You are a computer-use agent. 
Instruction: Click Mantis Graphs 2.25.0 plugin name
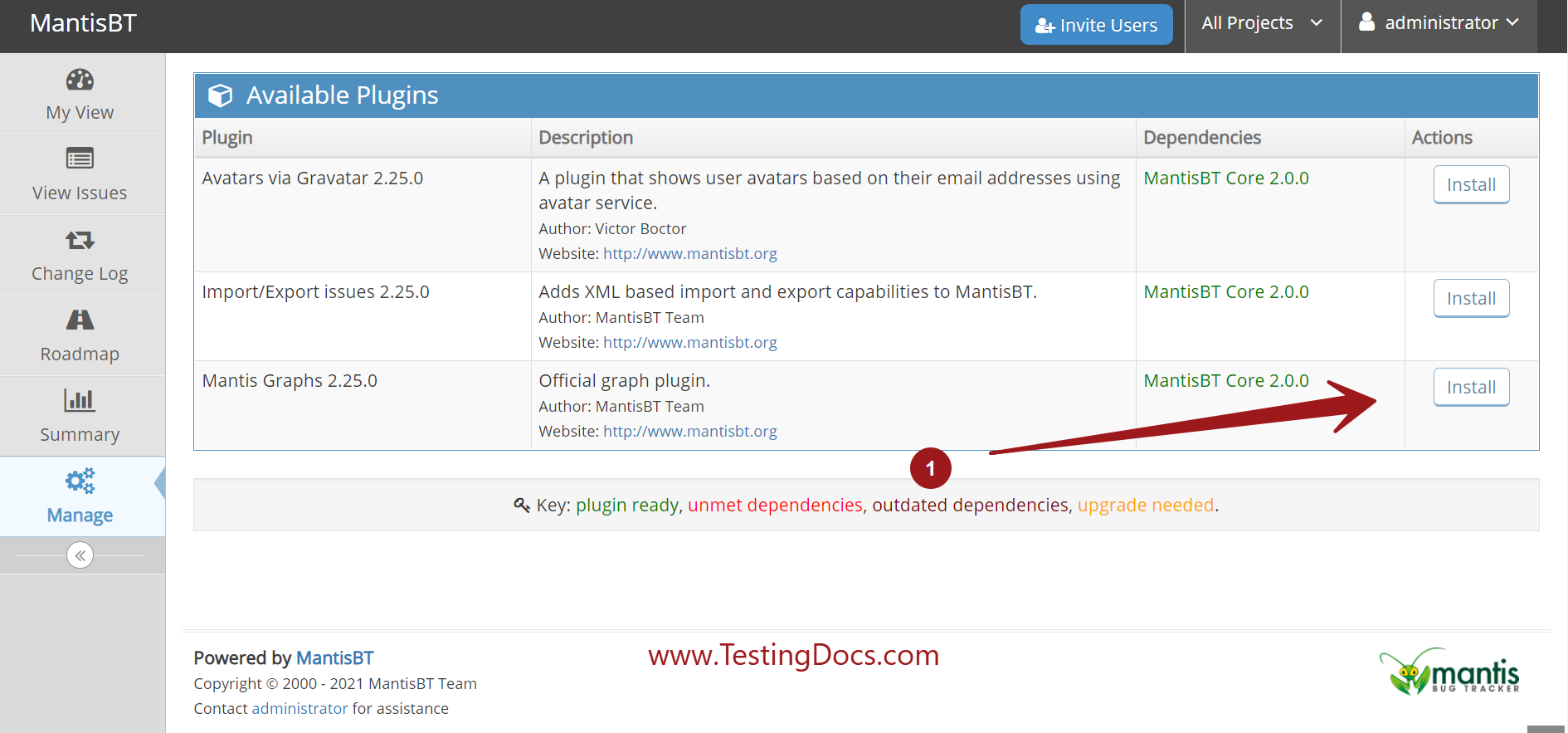290,380
